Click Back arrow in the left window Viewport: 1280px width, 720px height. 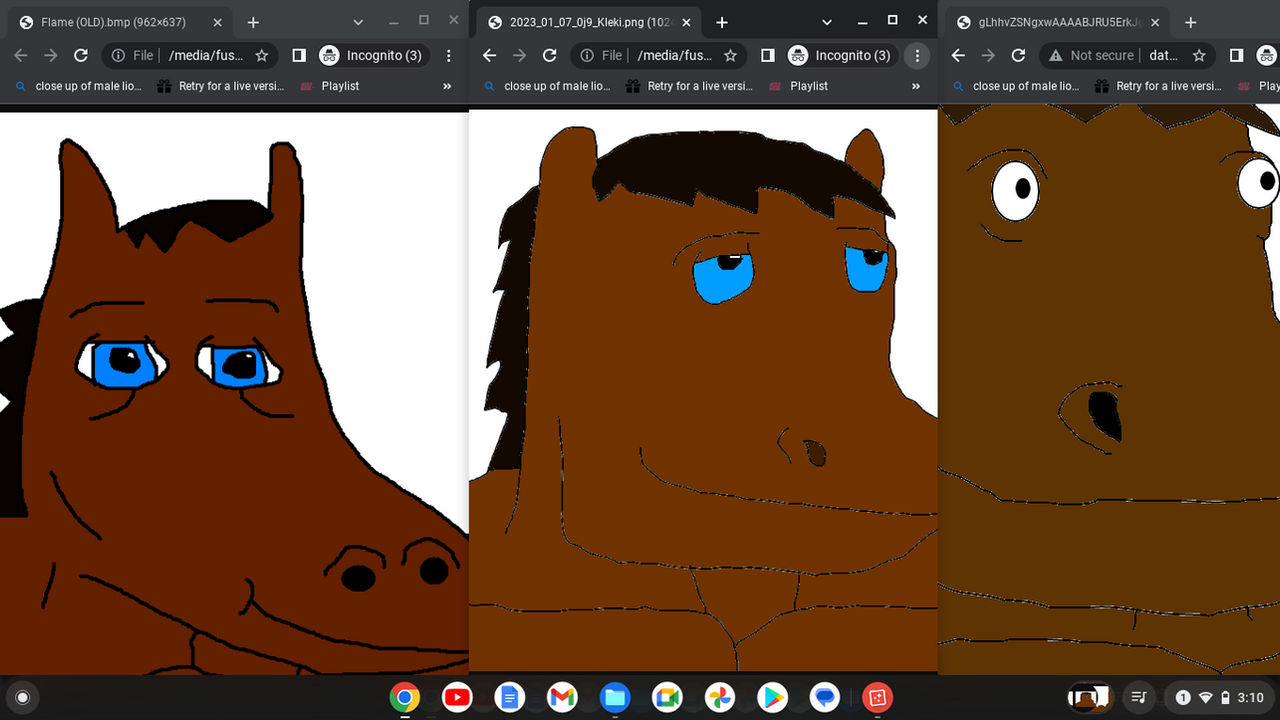click(21, 56)
